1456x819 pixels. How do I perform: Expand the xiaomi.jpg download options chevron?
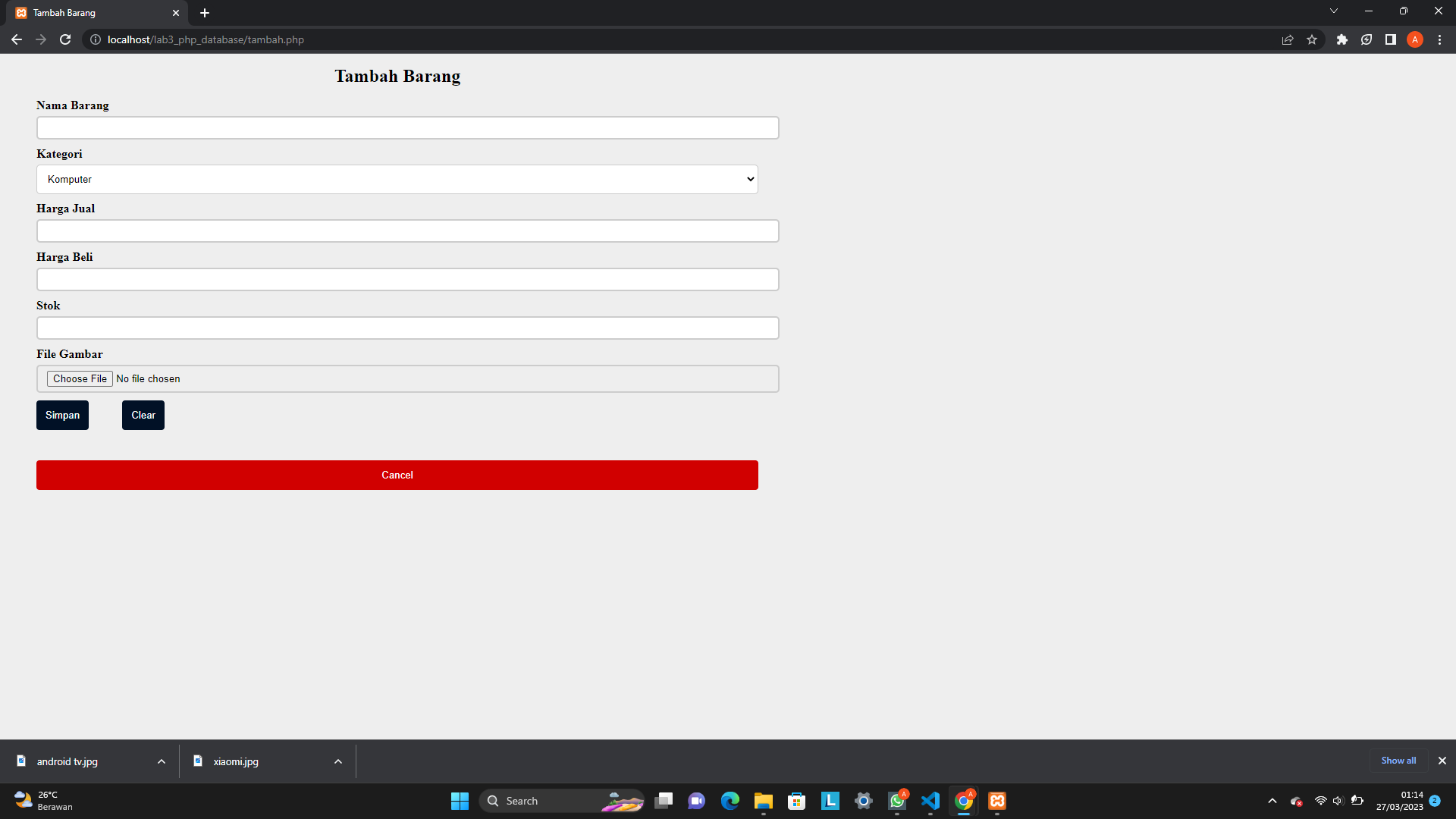tap(337, 761)
